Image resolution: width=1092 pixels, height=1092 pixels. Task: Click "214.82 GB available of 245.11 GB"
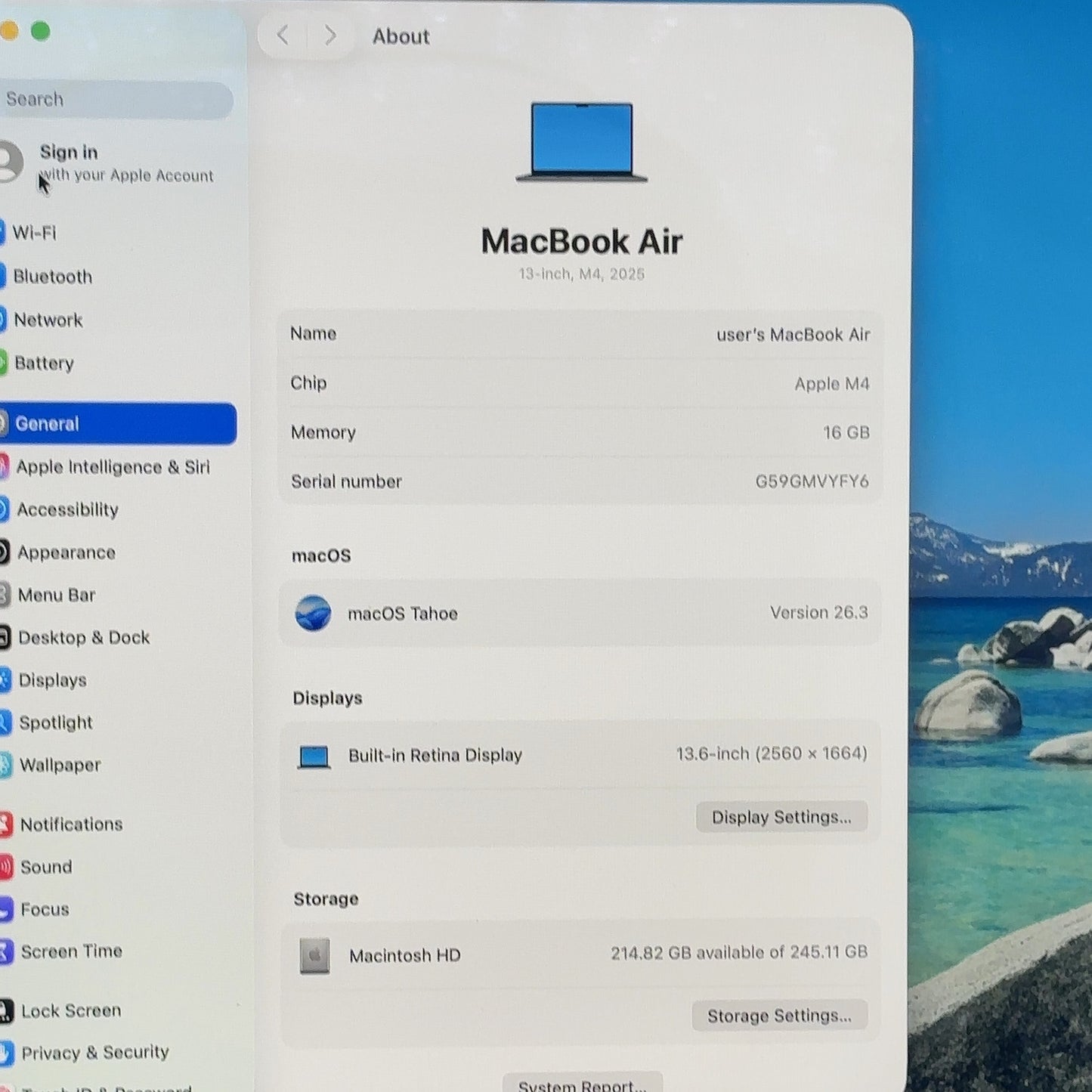[739, 952]
